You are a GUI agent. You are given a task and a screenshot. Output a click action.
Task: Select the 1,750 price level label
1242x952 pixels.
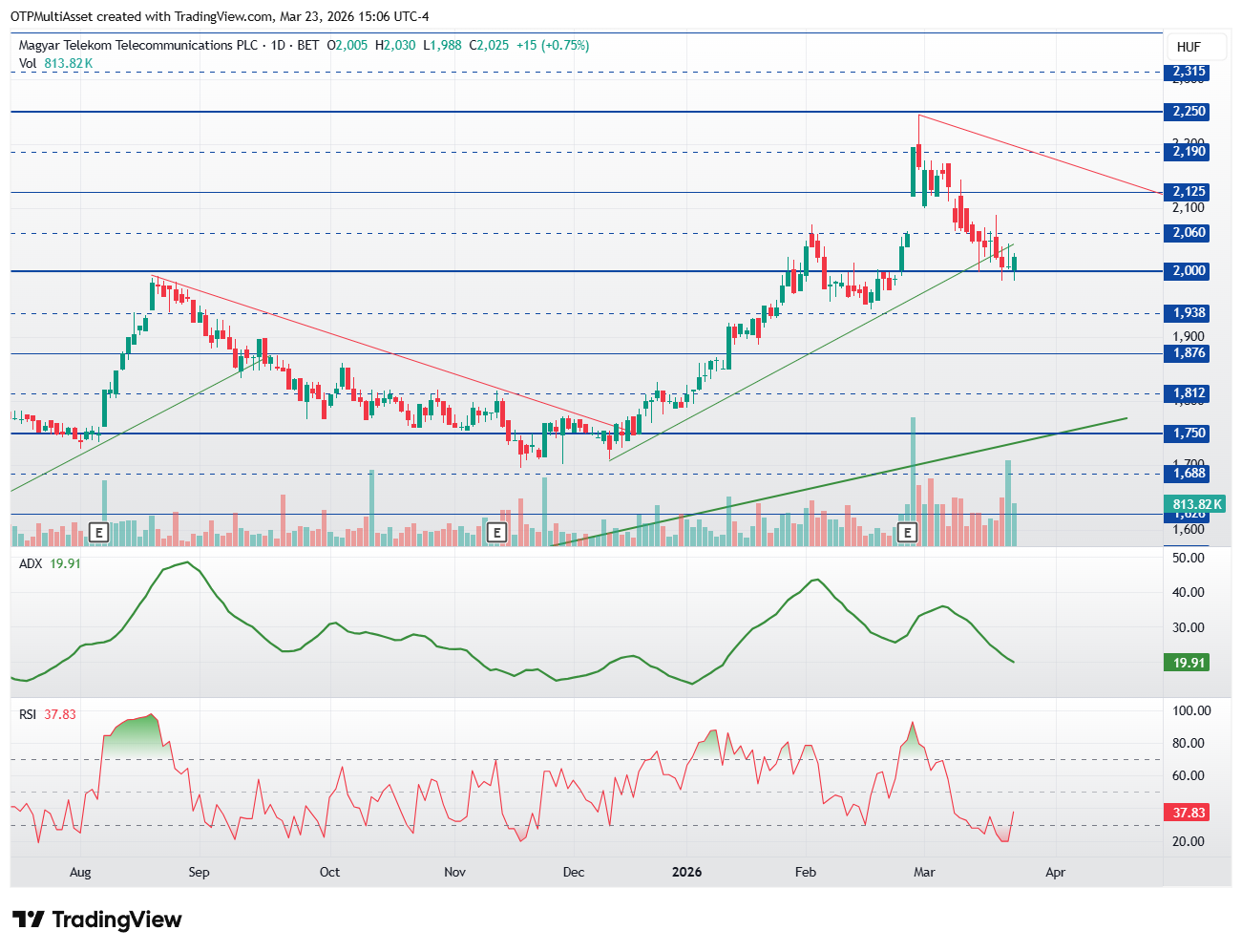pyautogui.click(x=1189, y=434)
